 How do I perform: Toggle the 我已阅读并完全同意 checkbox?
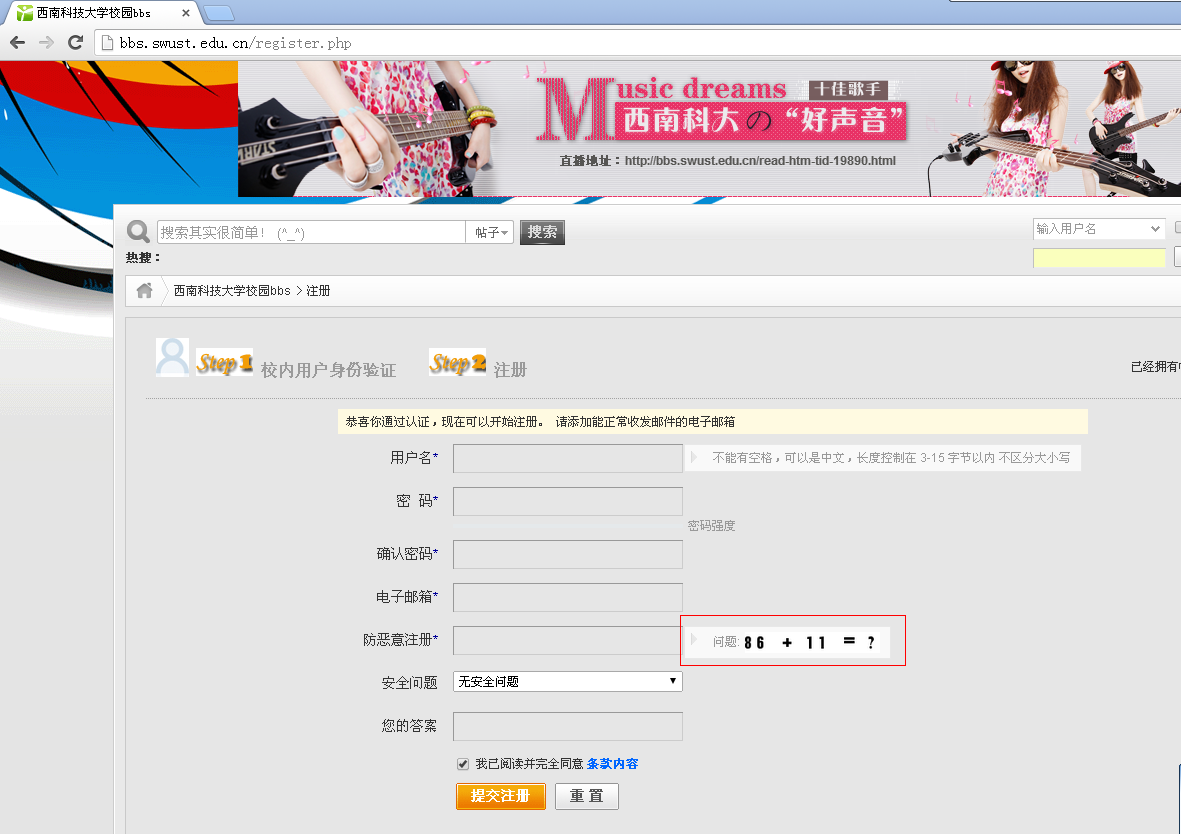pos(462,764)
